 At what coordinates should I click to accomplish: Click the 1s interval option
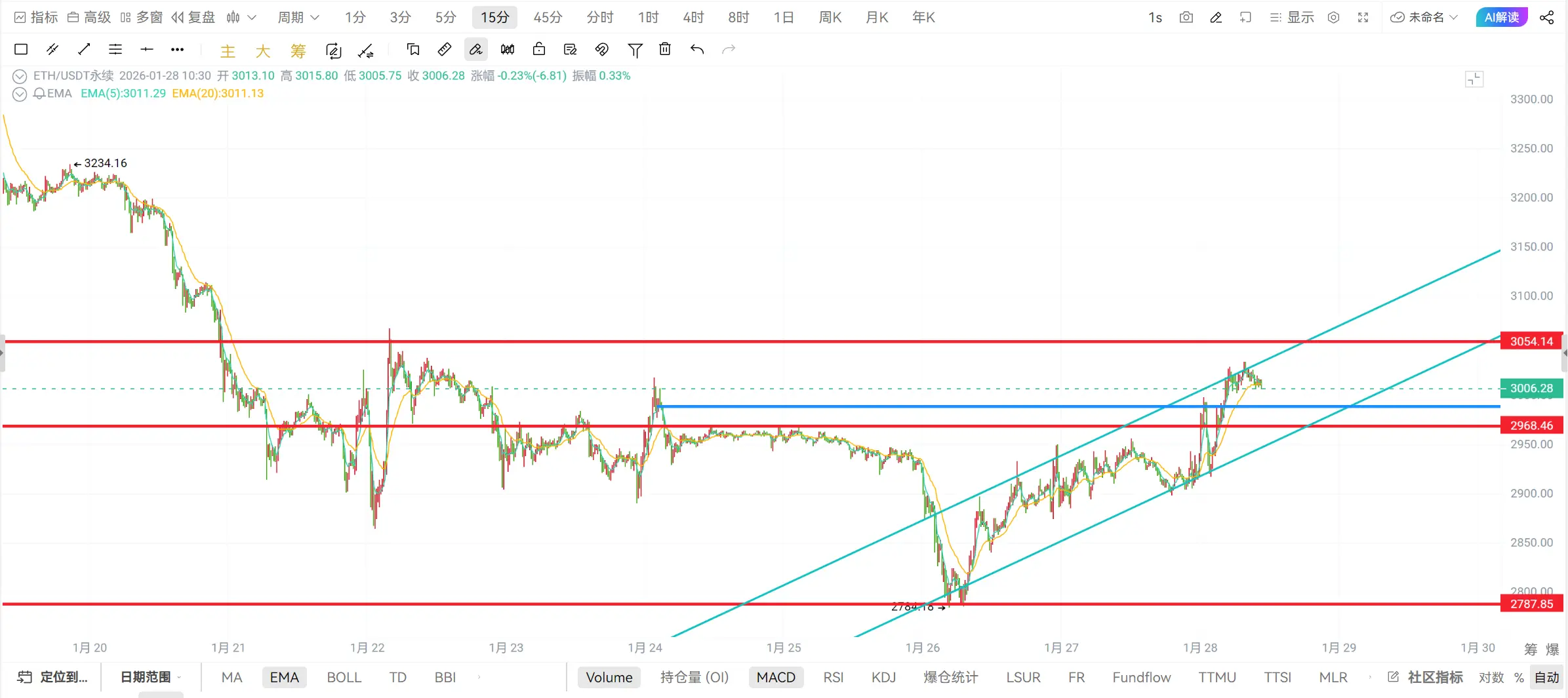(x=1155, y=17)
